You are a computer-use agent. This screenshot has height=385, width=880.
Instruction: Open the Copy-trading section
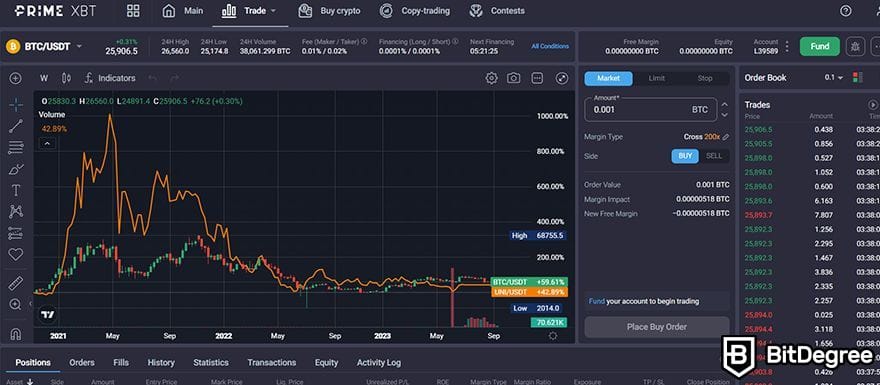(x=414, y=11)
